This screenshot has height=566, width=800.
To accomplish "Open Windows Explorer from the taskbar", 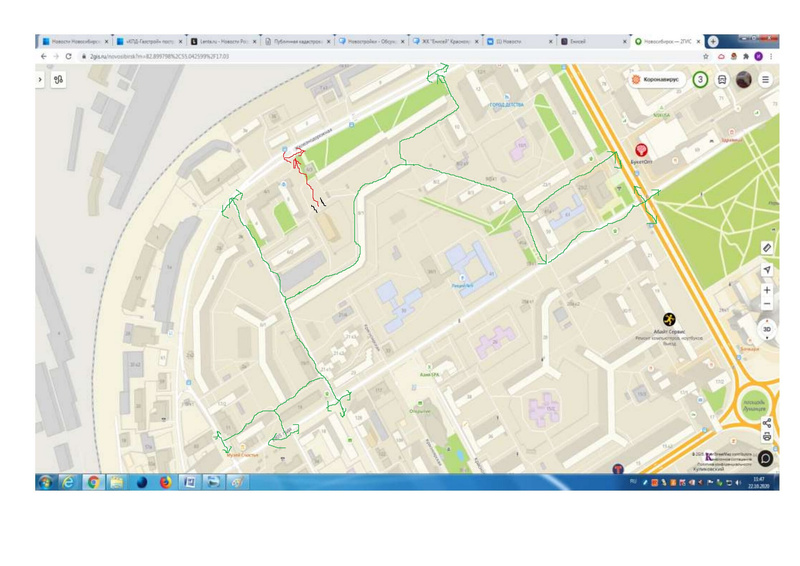I will click(117, 482).
